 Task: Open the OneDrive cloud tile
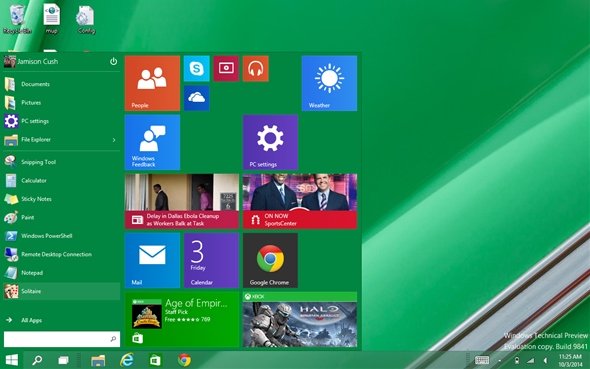(x=196, y=98)
